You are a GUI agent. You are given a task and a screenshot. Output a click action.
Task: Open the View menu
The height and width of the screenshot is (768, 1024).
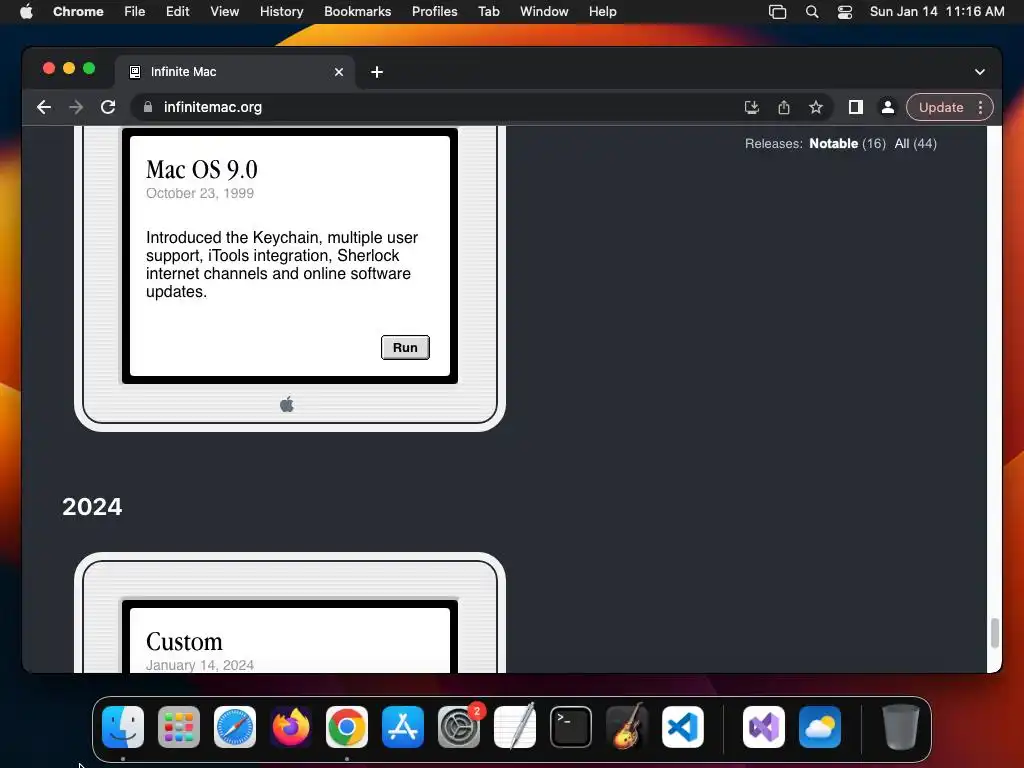tap(224, 11)
